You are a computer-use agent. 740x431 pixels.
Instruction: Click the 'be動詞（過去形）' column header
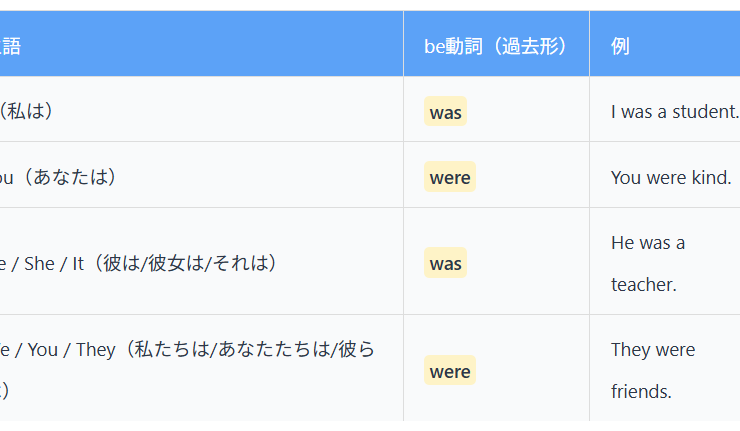point(496,46)
